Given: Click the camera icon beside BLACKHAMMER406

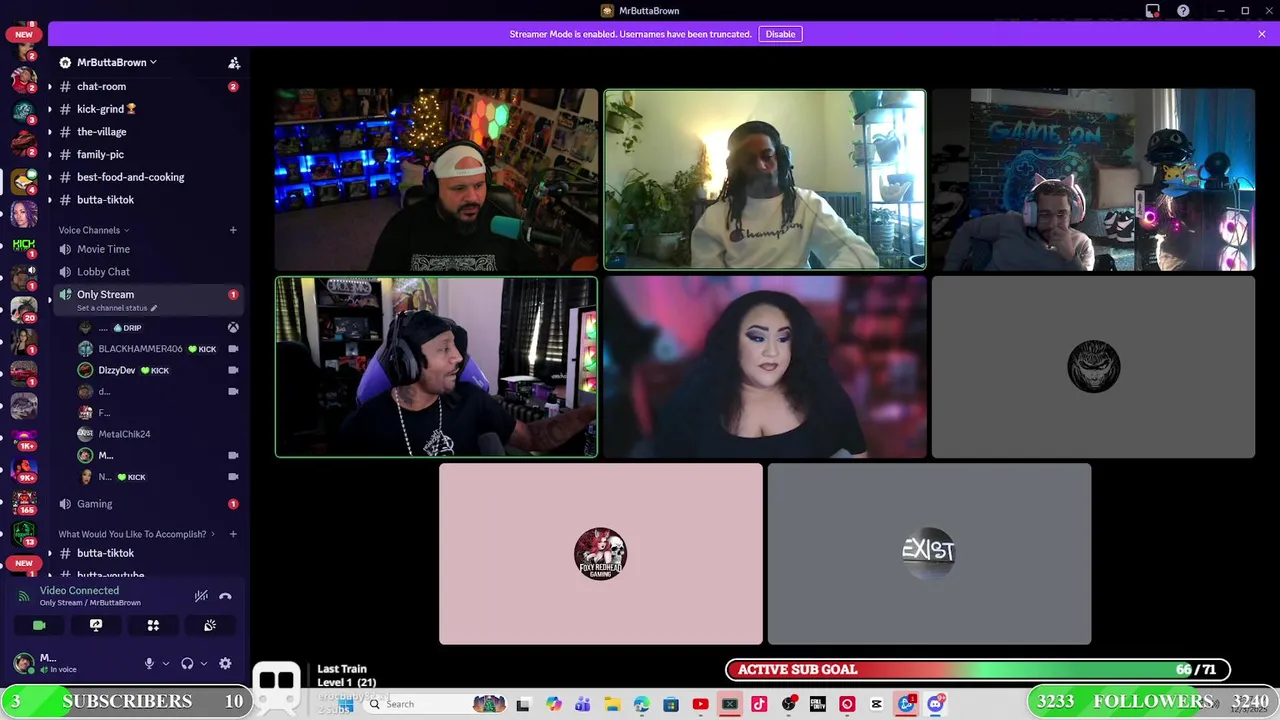Looking at the screenshot, I should click(233, 349).
